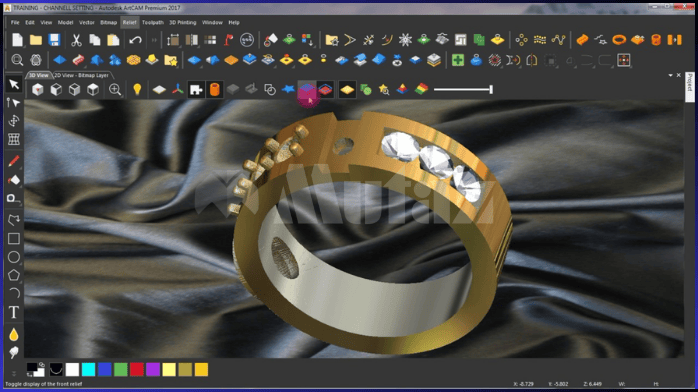Expand the toolbar overflow double-chevron
698x392 pixels.
pos(154,40)
